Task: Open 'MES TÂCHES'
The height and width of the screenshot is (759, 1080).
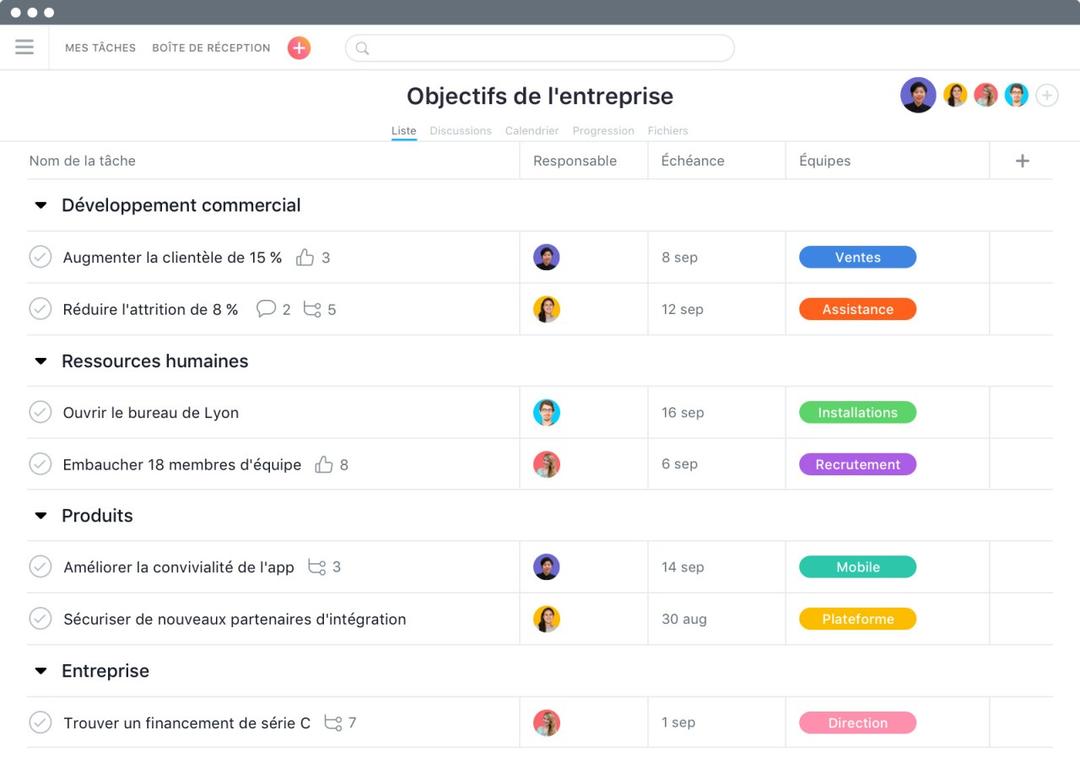Action: coord(100,47)
